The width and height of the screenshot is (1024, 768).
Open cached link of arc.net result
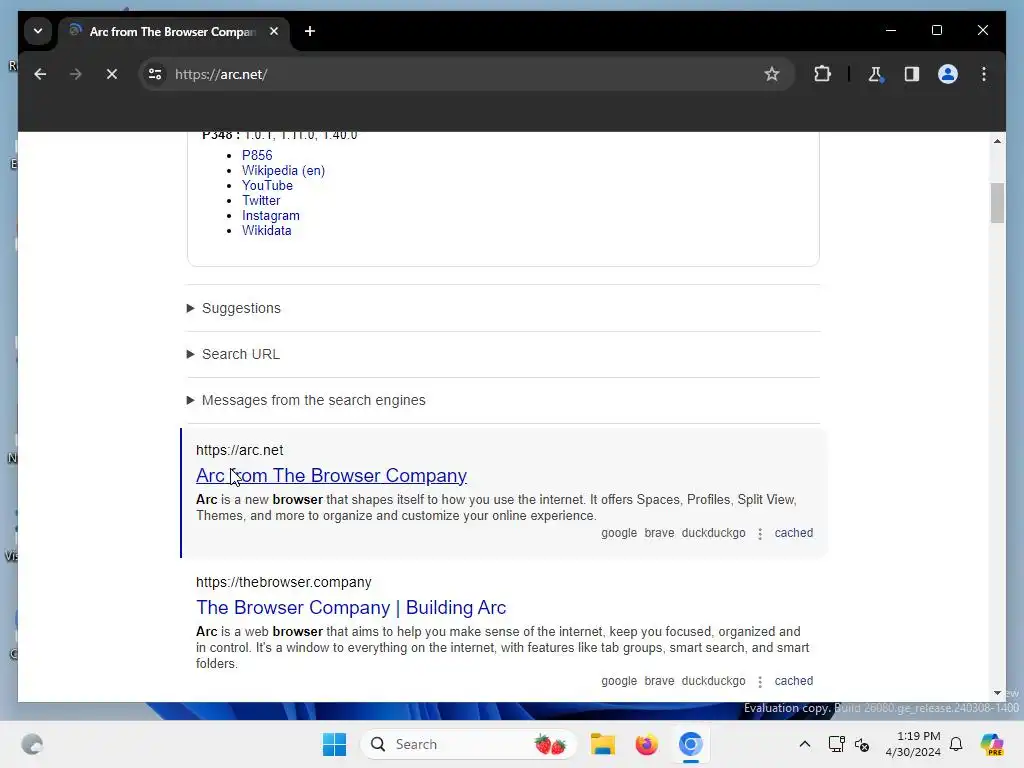point(793,533)
